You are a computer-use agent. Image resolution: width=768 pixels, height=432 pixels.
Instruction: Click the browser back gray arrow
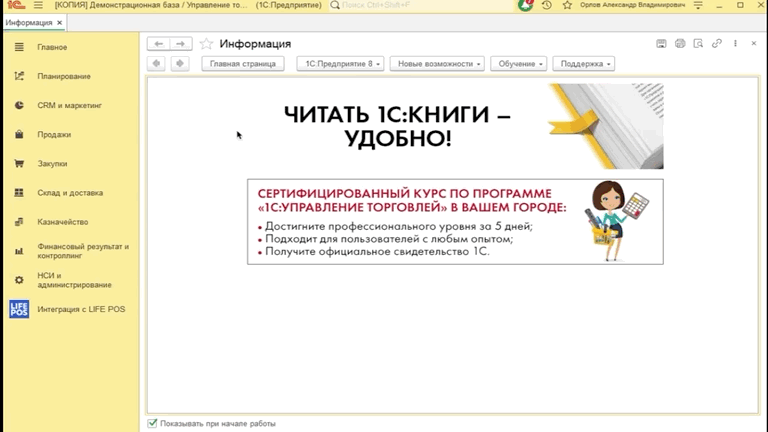tap(156, 63)
